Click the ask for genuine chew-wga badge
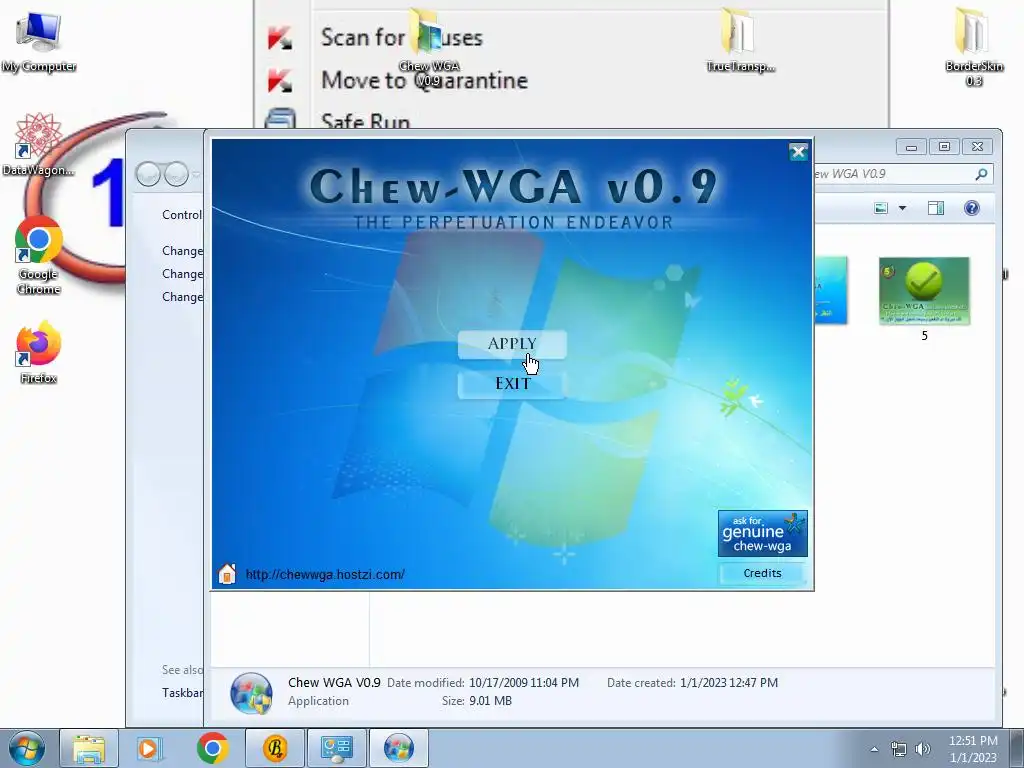 coord(762,534)
